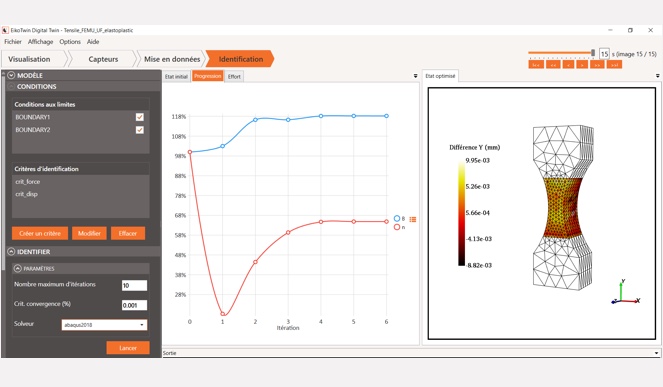Viewport: 663px width, 387px height.
Task: Click the tensile specimen 3D mesh
Action: point(563,207)
